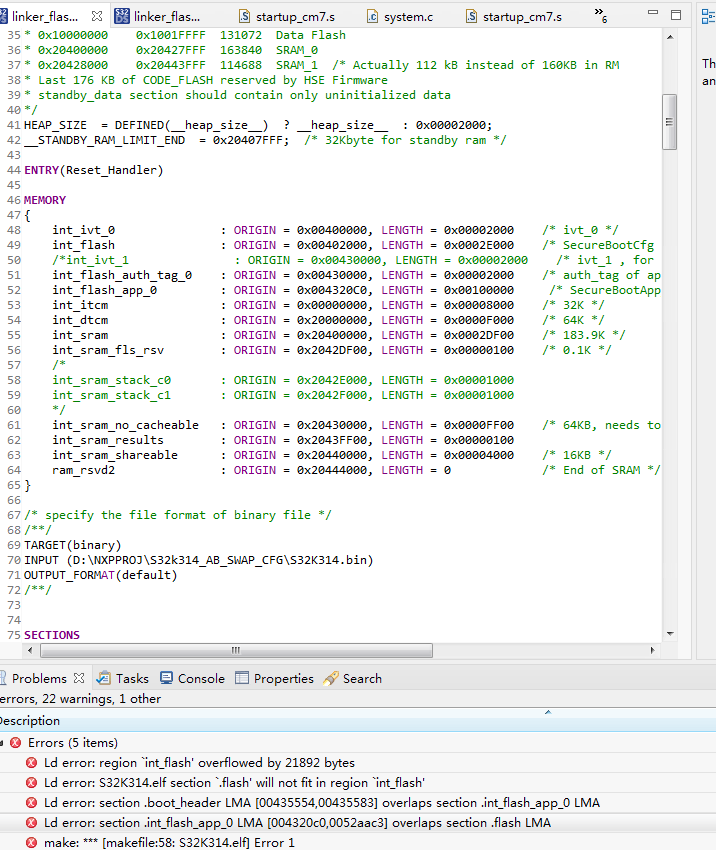
Task: Click the editor scroll down arrow
Action: point(670,633)
